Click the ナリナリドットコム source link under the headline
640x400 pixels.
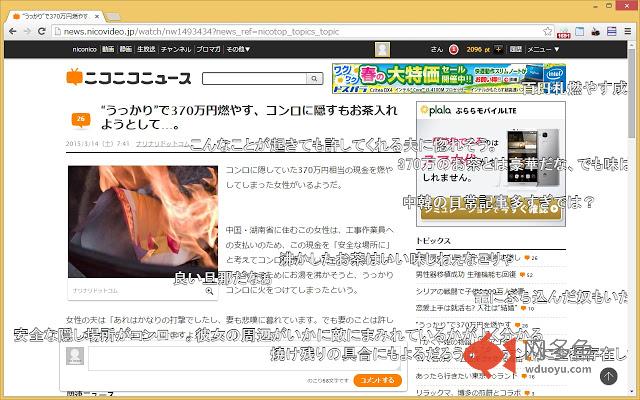pyautogui.click(x=162, y=144)
